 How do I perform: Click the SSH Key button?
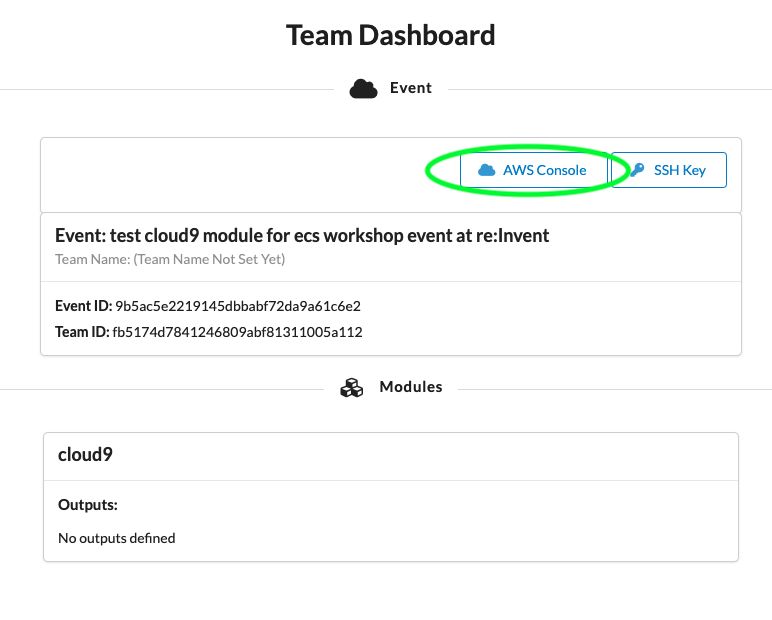point(669,170)
